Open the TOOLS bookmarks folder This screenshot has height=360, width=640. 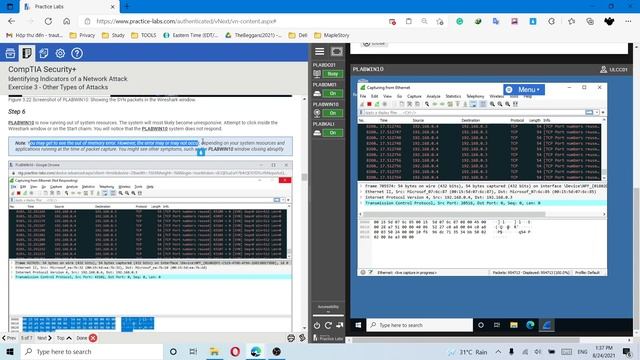coord(144,36)
